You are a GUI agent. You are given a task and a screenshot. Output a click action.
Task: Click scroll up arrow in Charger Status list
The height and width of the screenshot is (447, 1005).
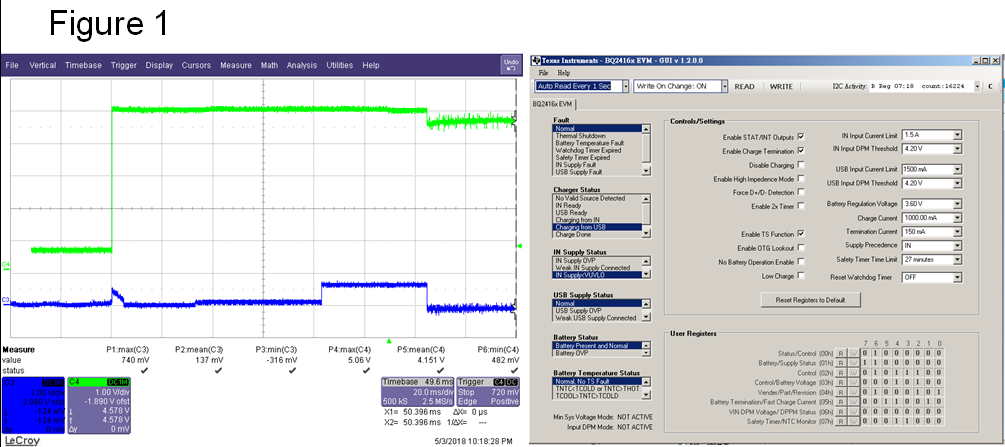(645, 198)
